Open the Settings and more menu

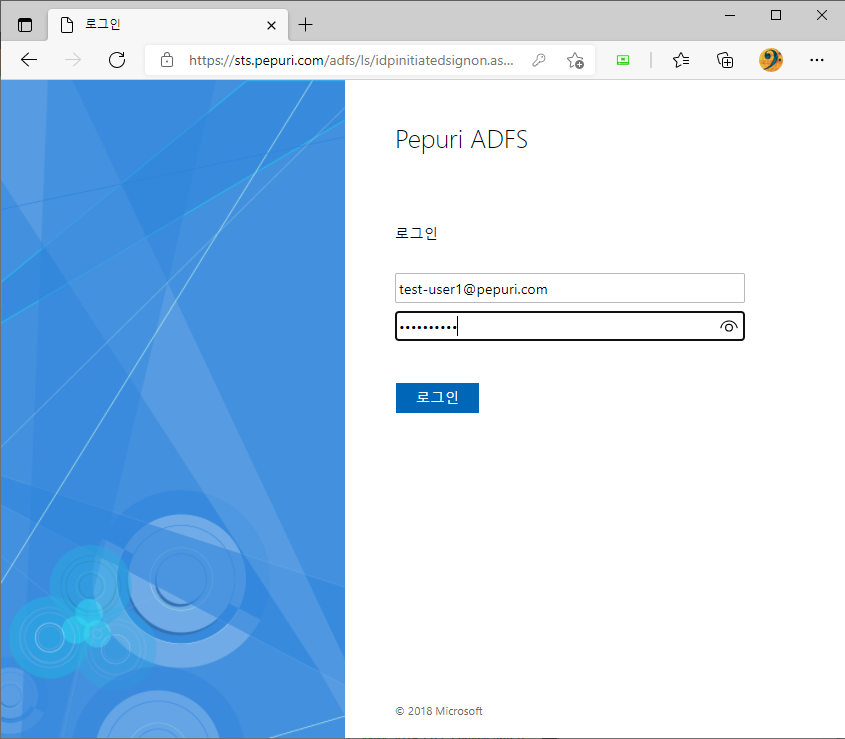[816, 60]
